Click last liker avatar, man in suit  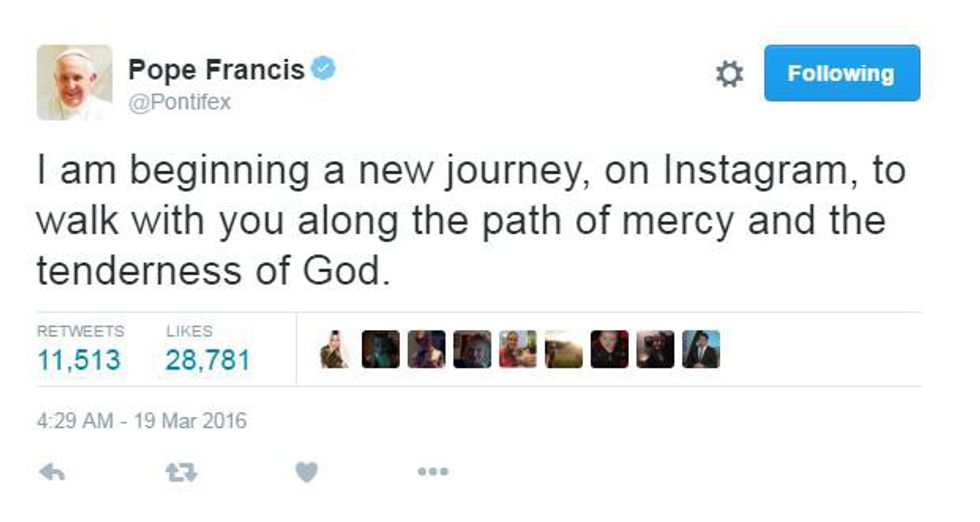[701, 350]
